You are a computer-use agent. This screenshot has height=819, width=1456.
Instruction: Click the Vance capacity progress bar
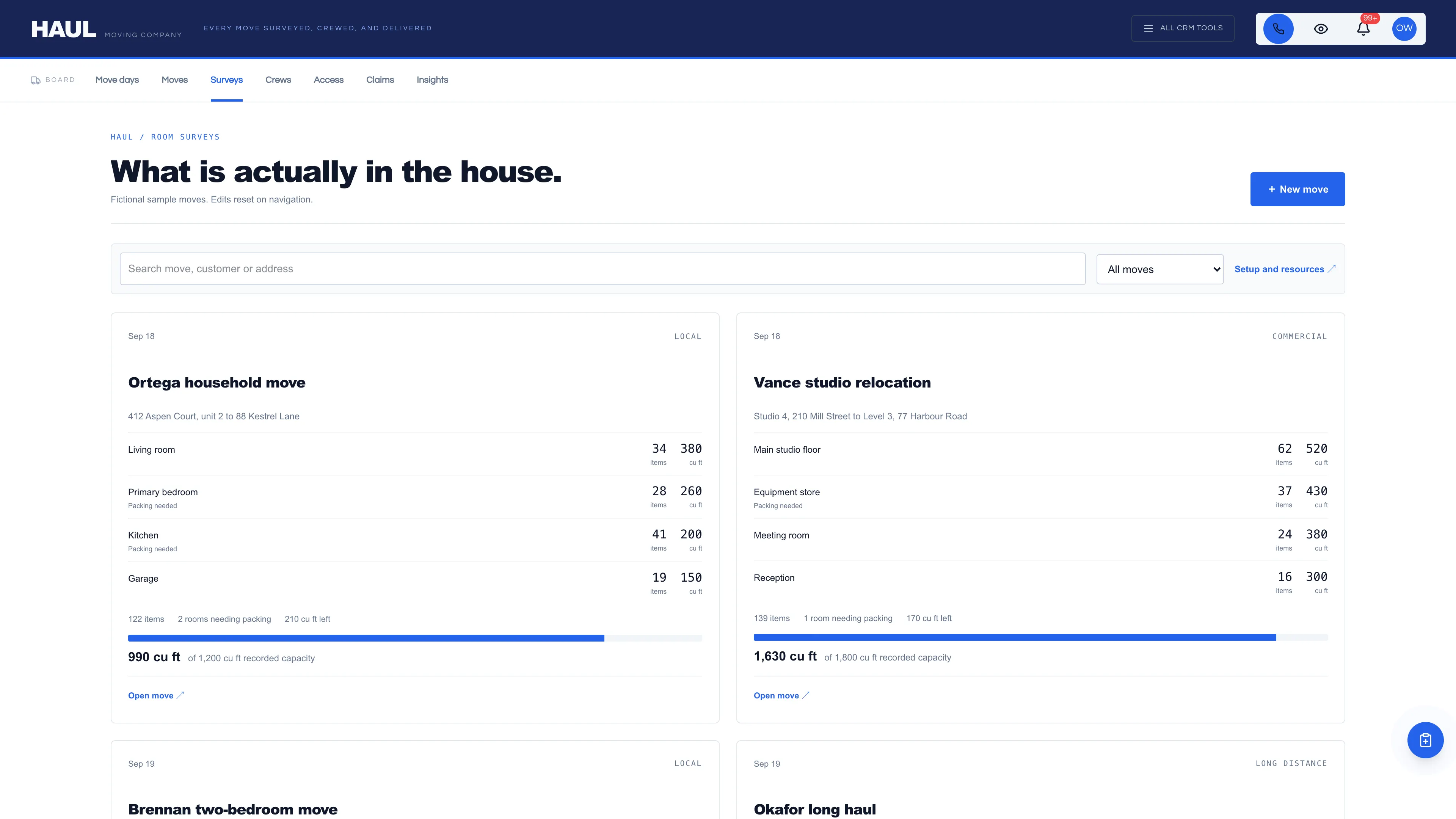pos(1040,637)
